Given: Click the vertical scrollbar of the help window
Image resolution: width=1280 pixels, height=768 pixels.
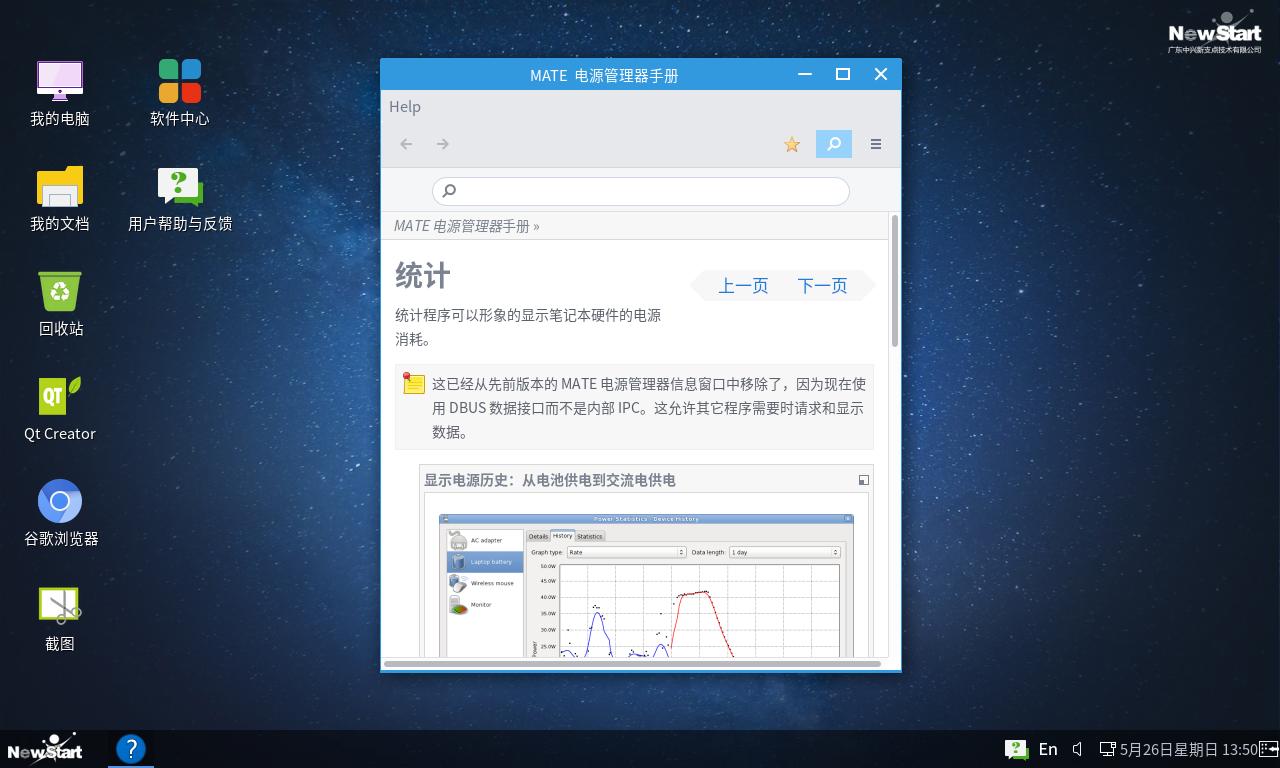Looking at the screenshot, I should 895,281.
